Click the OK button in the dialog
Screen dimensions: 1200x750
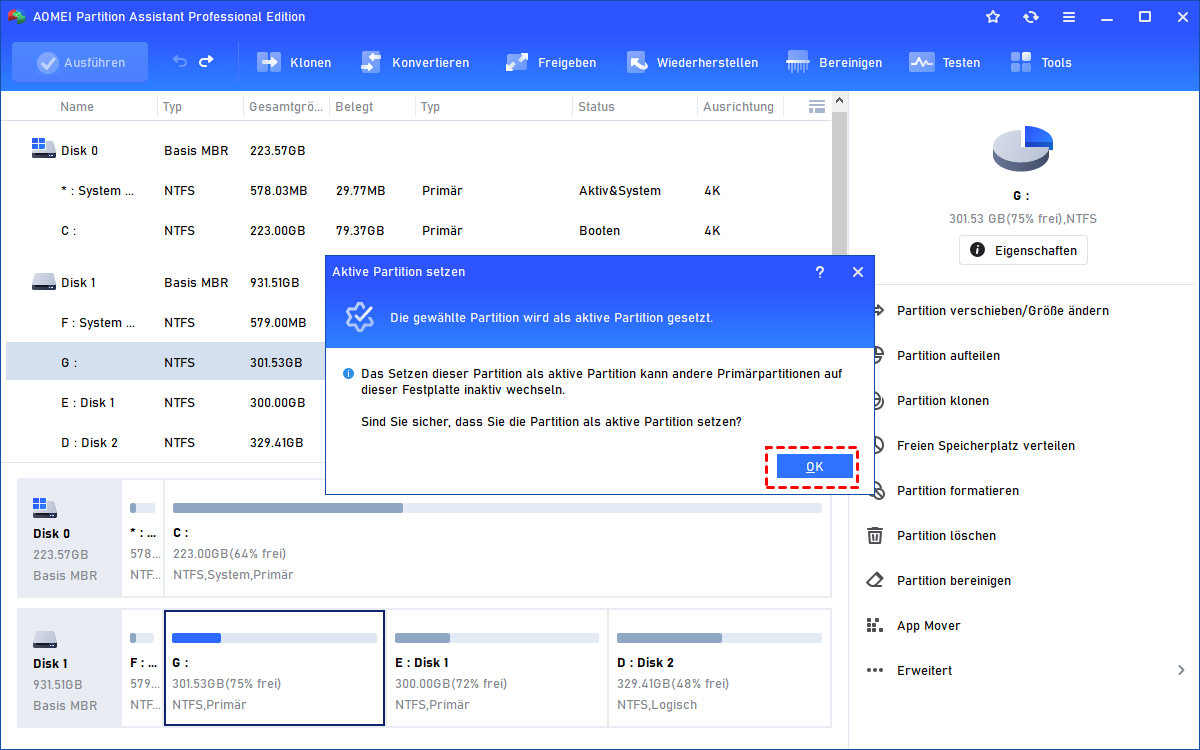814,467
